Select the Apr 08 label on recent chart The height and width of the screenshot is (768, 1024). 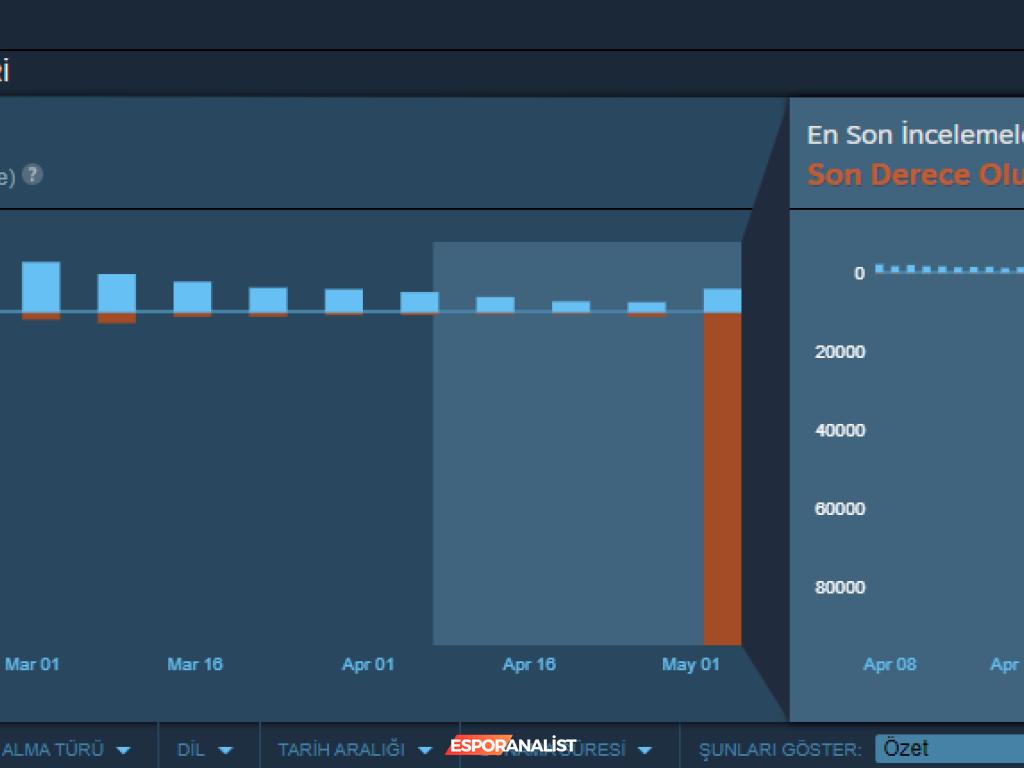click(889, 663)
